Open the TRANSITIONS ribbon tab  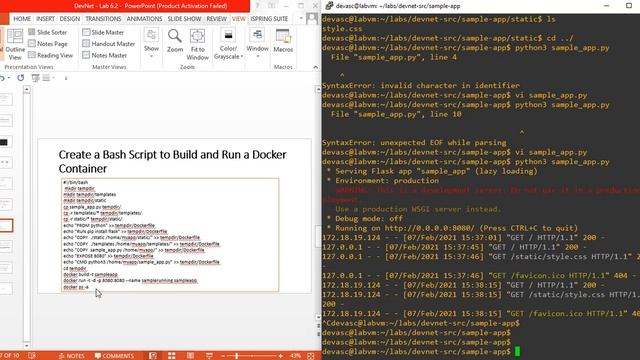click(103, 19)
